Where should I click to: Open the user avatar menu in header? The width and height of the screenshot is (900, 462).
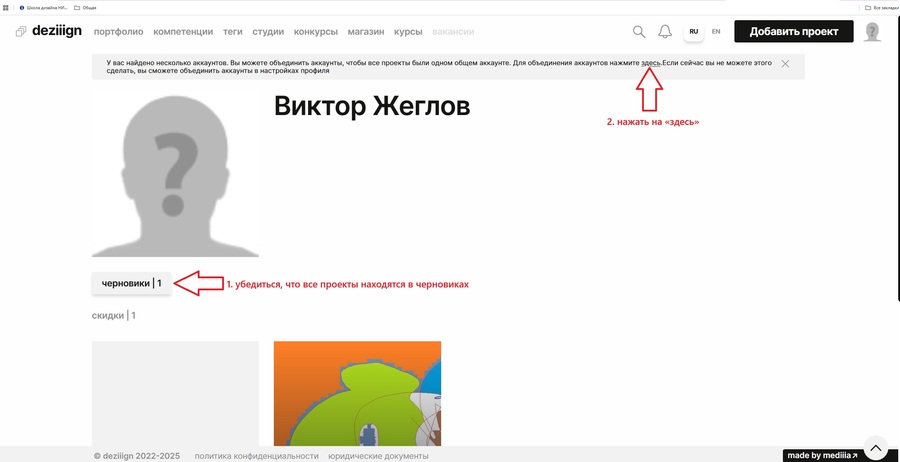click(x=872, y=32)
